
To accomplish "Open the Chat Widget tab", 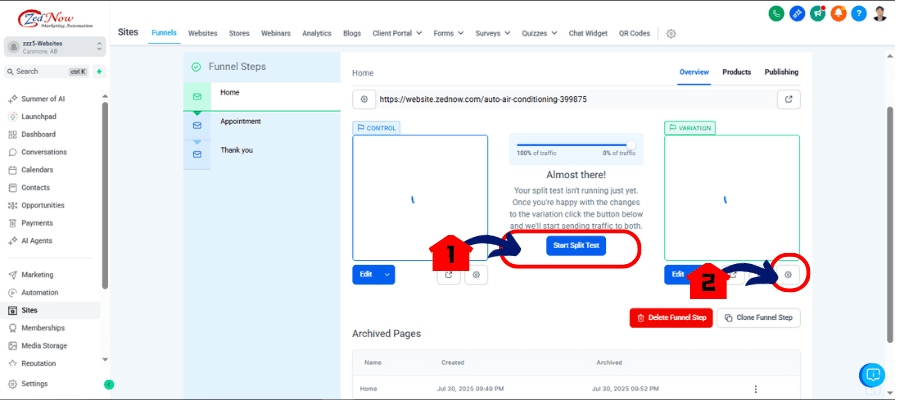I will (588, 33).
